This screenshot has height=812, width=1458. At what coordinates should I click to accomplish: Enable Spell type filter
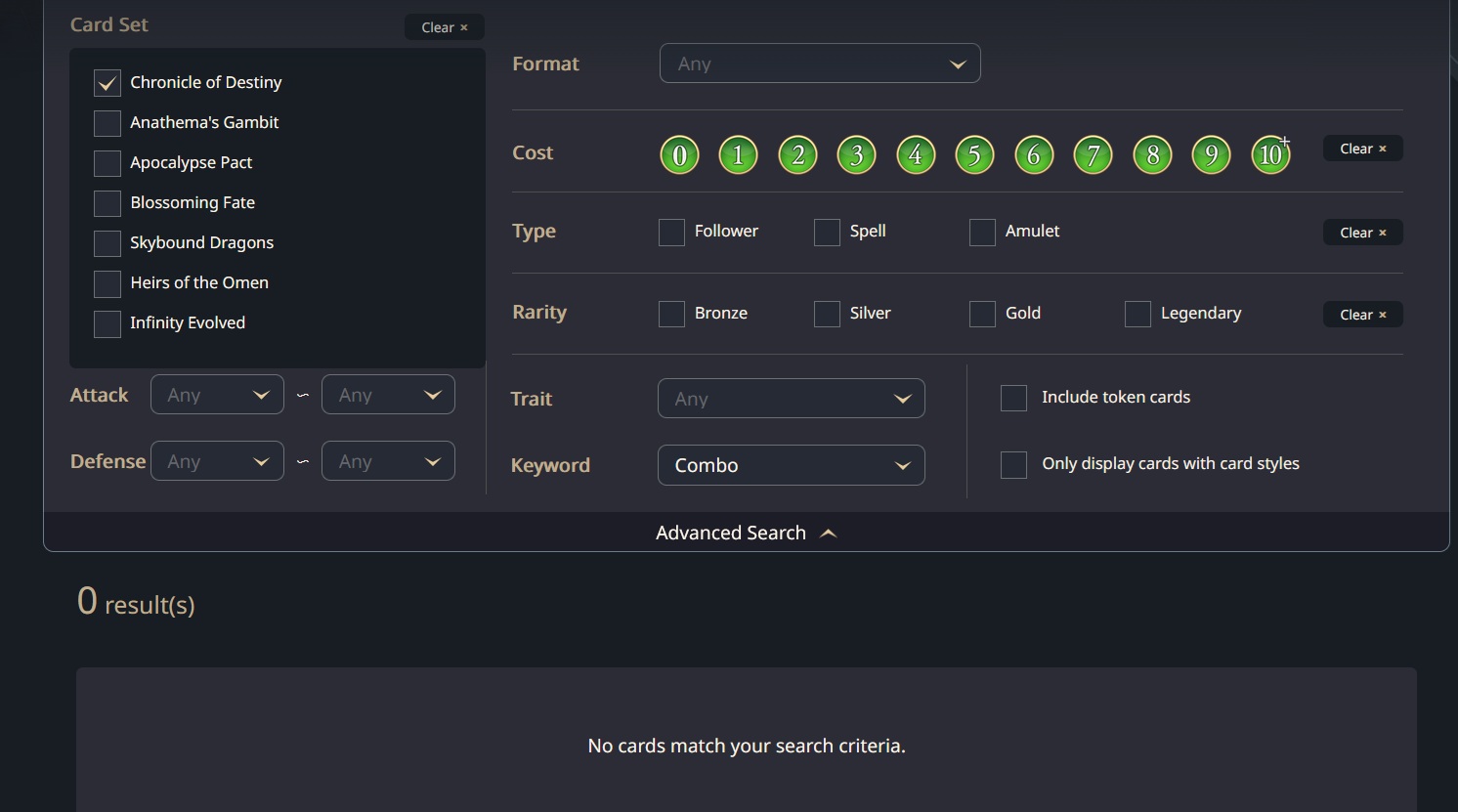[x=827, y=233]
